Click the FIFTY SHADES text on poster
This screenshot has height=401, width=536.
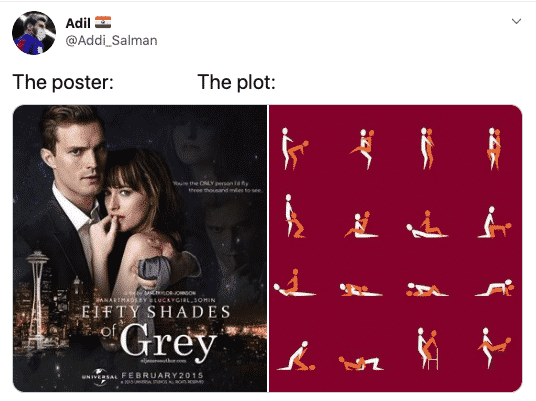click(156, 312)
